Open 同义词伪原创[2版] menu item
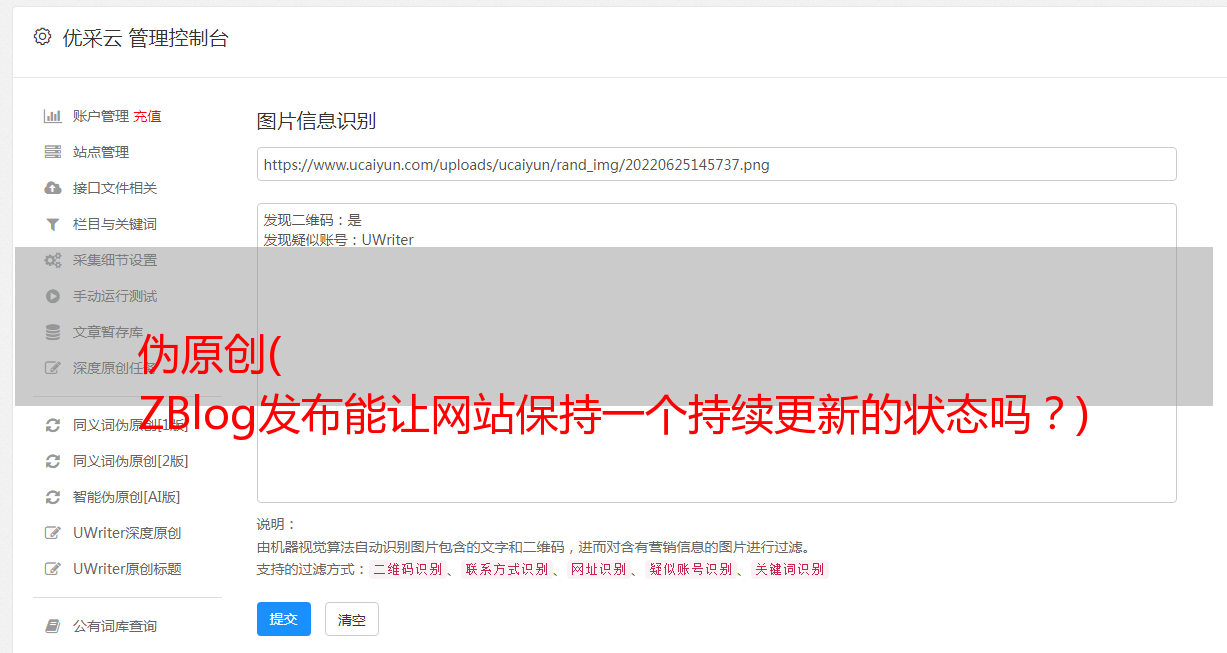The height and width of the screenshot is (653, 1227). point(131,461)
